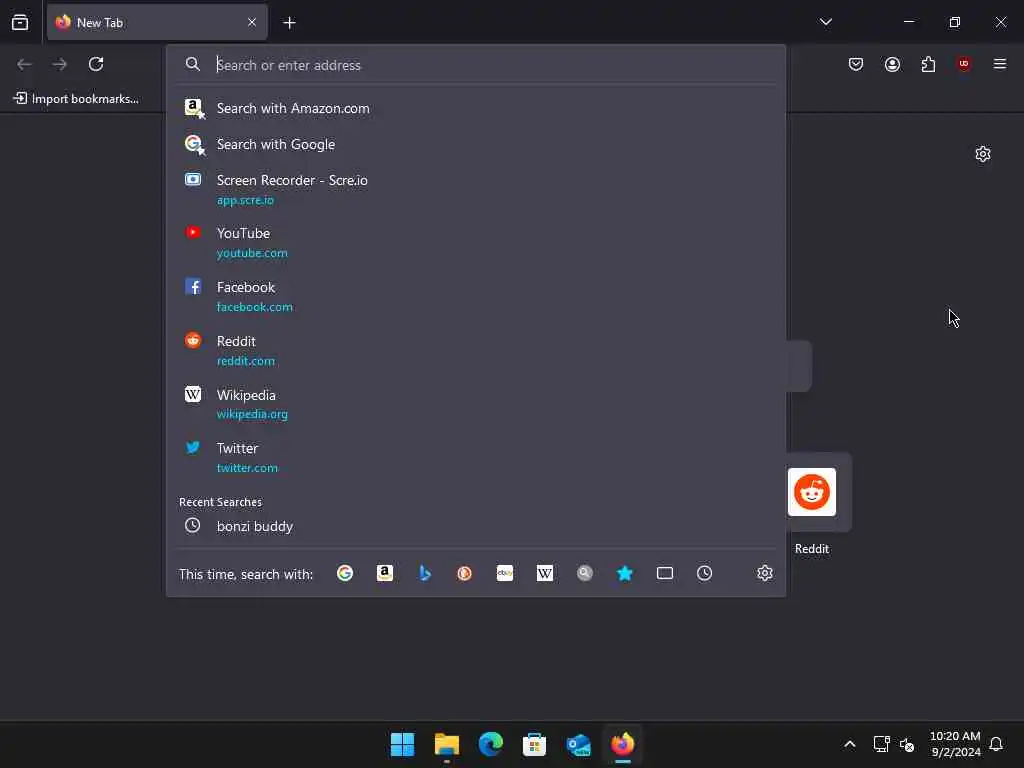This screenshot has height=768, width=1024.
Task: Open Screen Recorder - Scre.io suggestion
Action: 476,189
